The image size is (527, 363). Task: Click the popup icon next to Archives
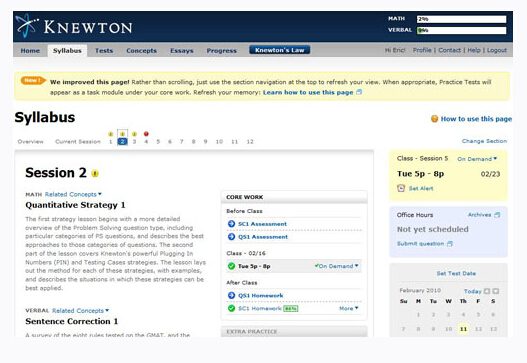click(497, 215)
